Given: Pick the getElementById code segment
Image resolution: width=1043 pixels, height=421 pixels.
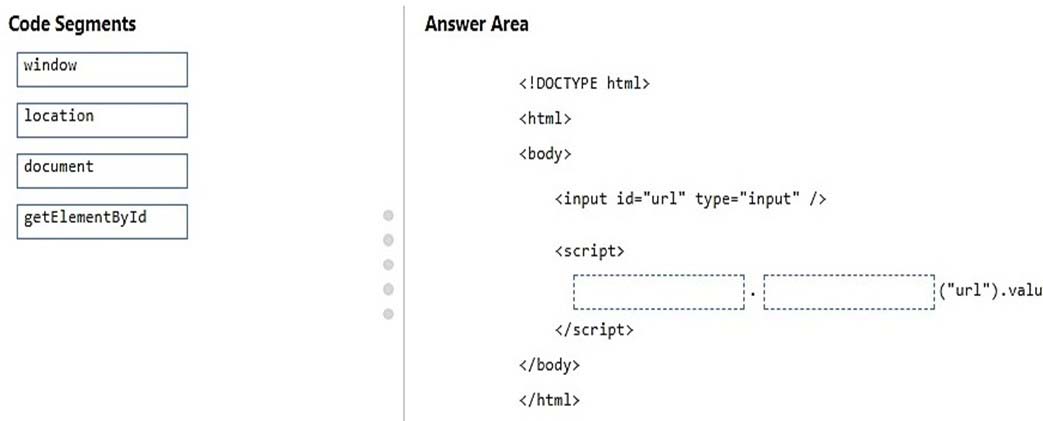Looking at the screenshot, I should click(x=102, y=221).
